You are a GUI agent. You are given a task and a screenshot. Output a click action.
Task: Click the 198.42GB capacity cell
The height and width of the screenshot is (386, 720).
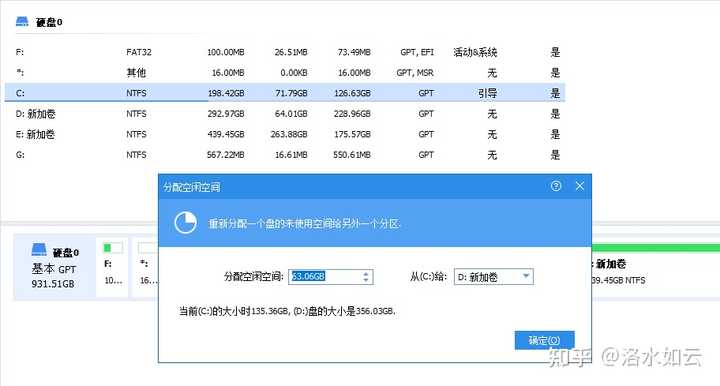[x=225, y=93]
